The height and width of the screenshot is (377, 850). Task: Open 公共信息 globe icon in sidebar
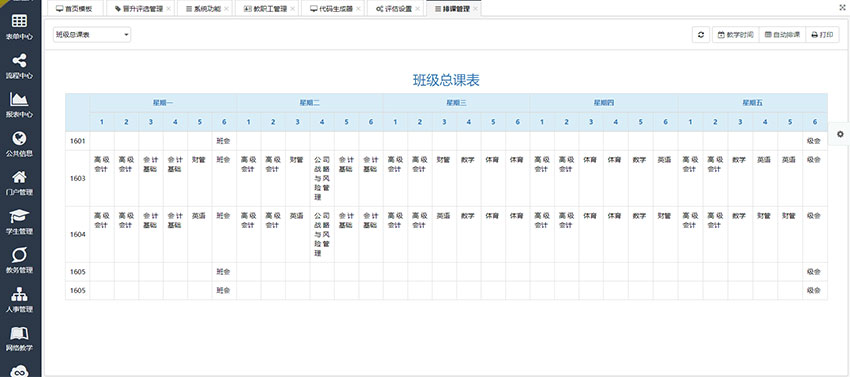[x=20, y=138]
